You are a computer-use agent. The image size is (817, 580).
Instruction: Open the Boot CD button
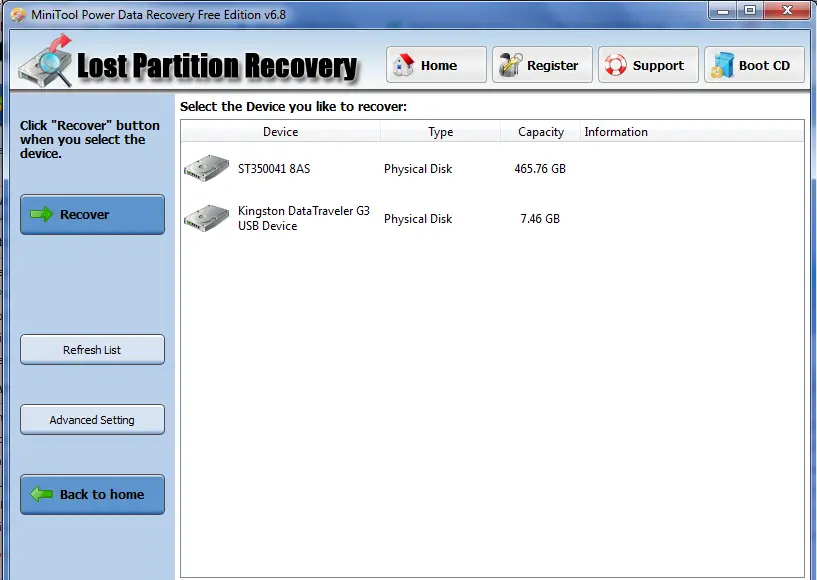(754, 65)
